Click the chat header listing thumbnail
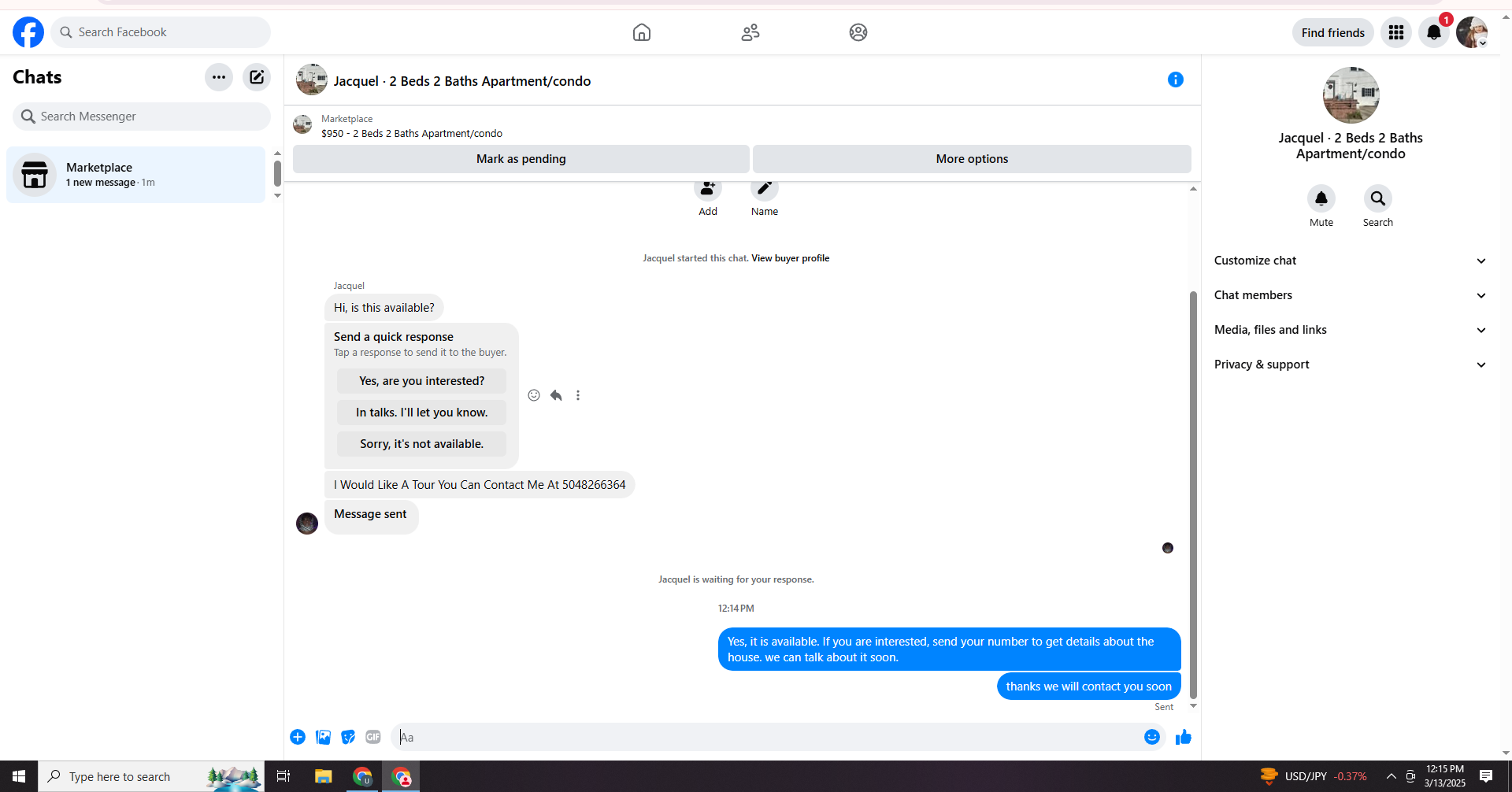This screenshot has height=792, width=1512. pyautogui.click(x=312, y=80)
